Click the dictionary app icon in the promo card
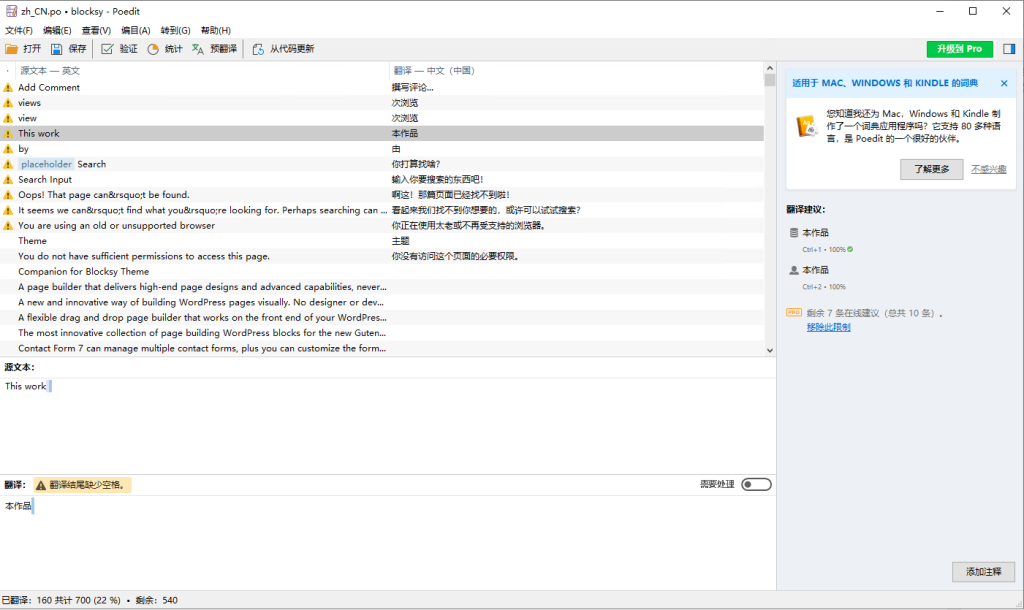The height and width of the screenshot is (610, 1024). (807, 125)
